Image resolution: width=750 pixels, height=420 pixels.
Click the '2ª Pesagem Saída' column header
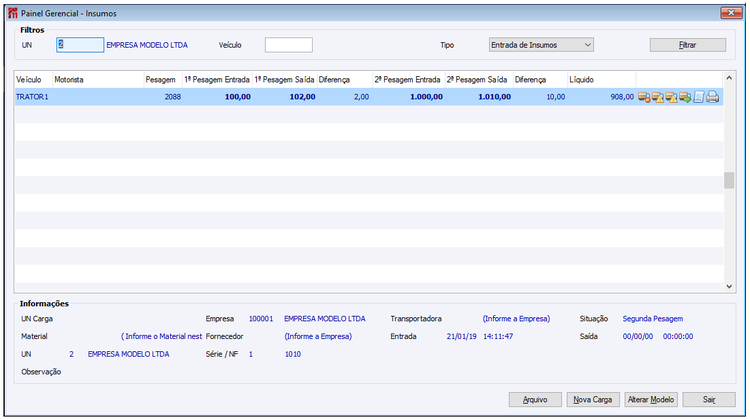(x=479, y=79)
